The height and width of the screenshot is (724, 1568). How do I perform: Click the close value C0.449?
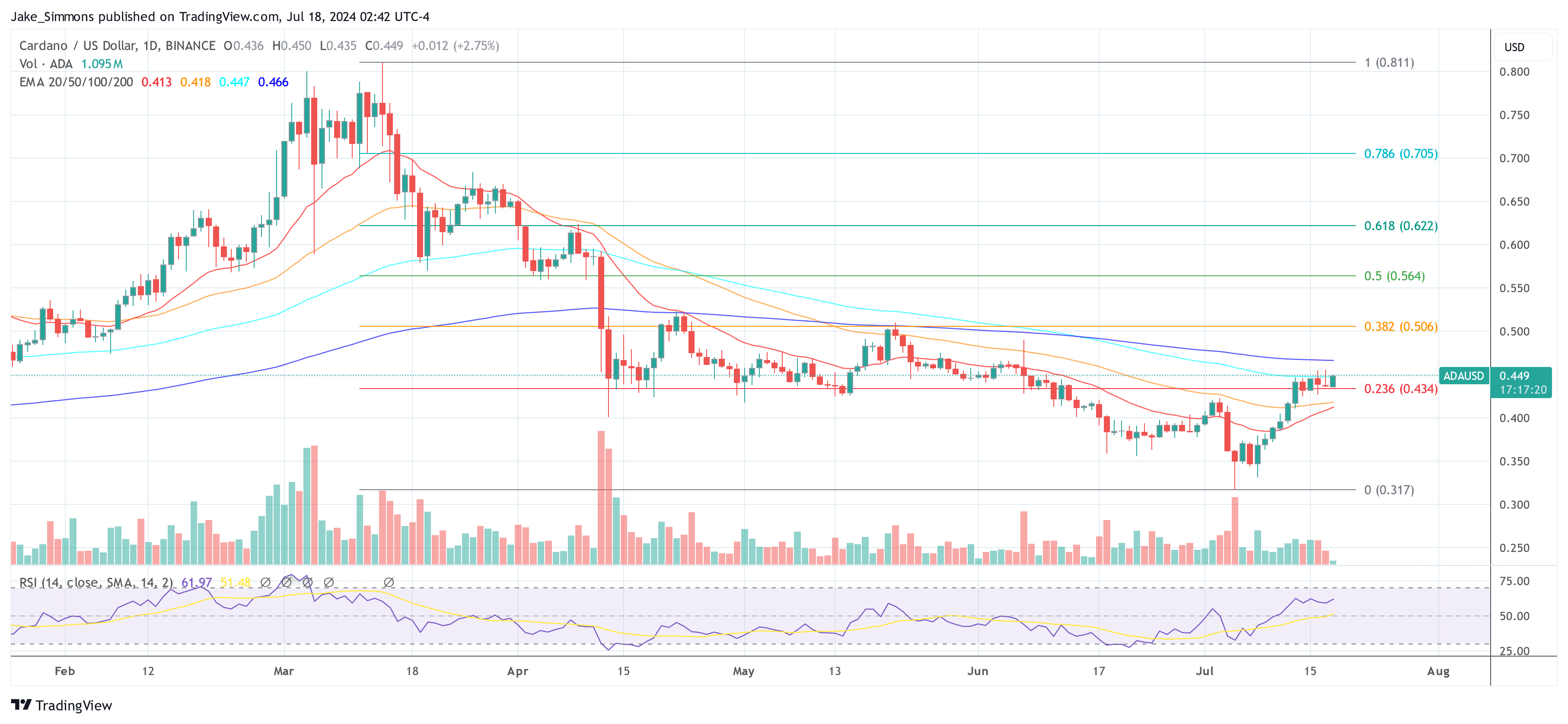coord(384,46)
